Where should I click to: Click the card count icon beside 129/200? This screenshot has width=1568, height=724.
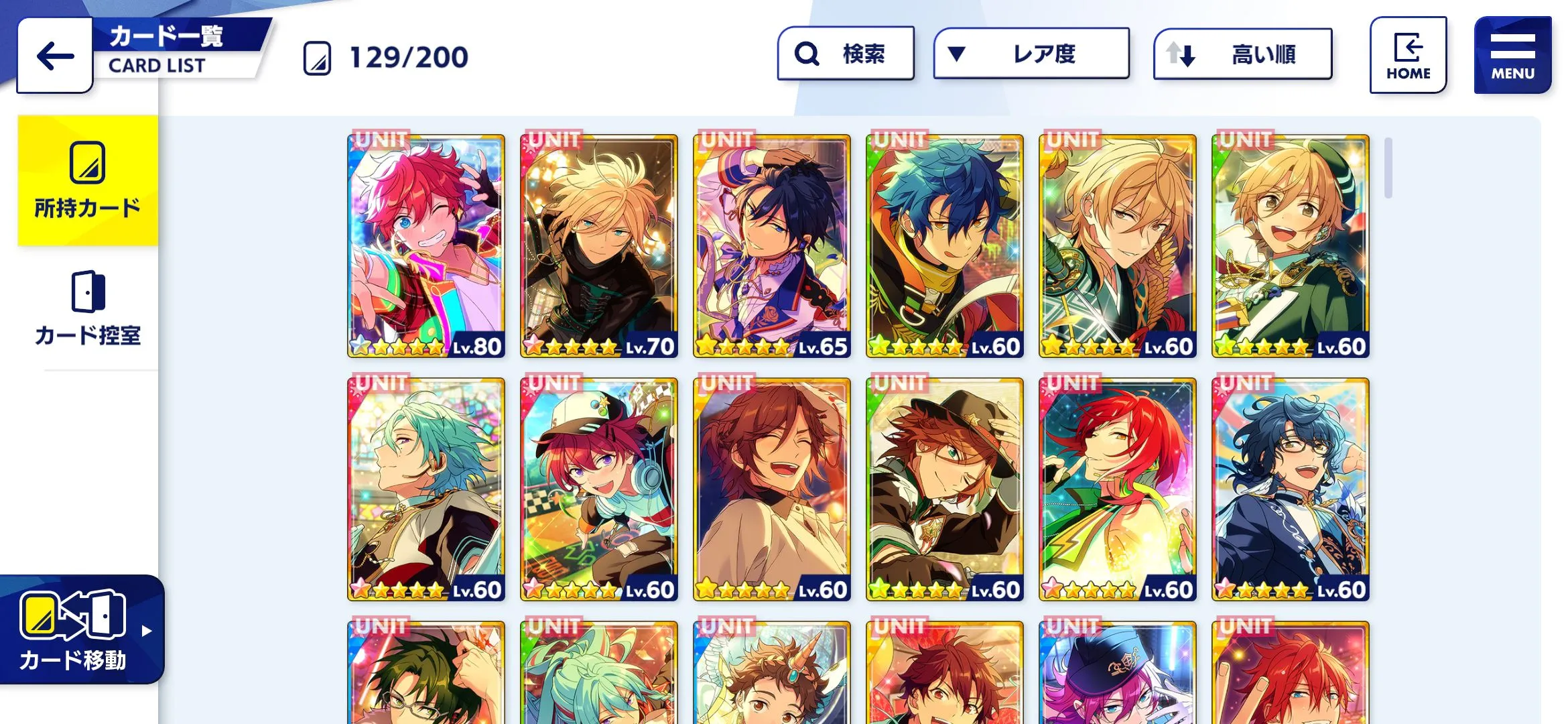pos(317,58)
